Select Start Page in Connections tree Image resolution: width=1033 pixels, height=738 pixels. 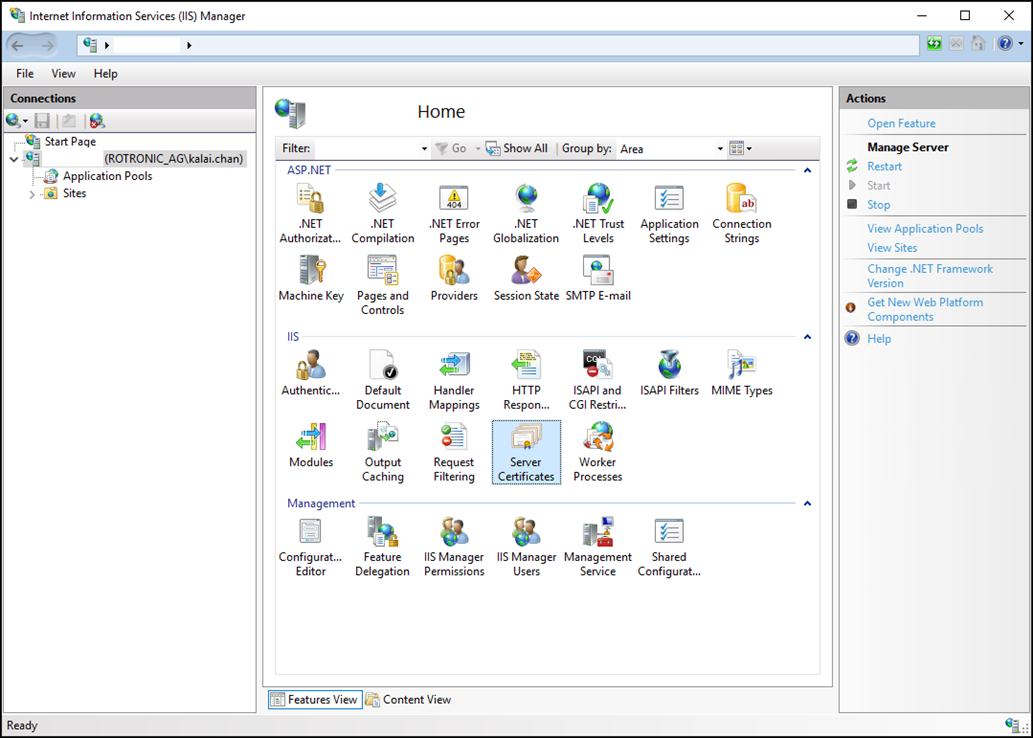tap(70, 142)
